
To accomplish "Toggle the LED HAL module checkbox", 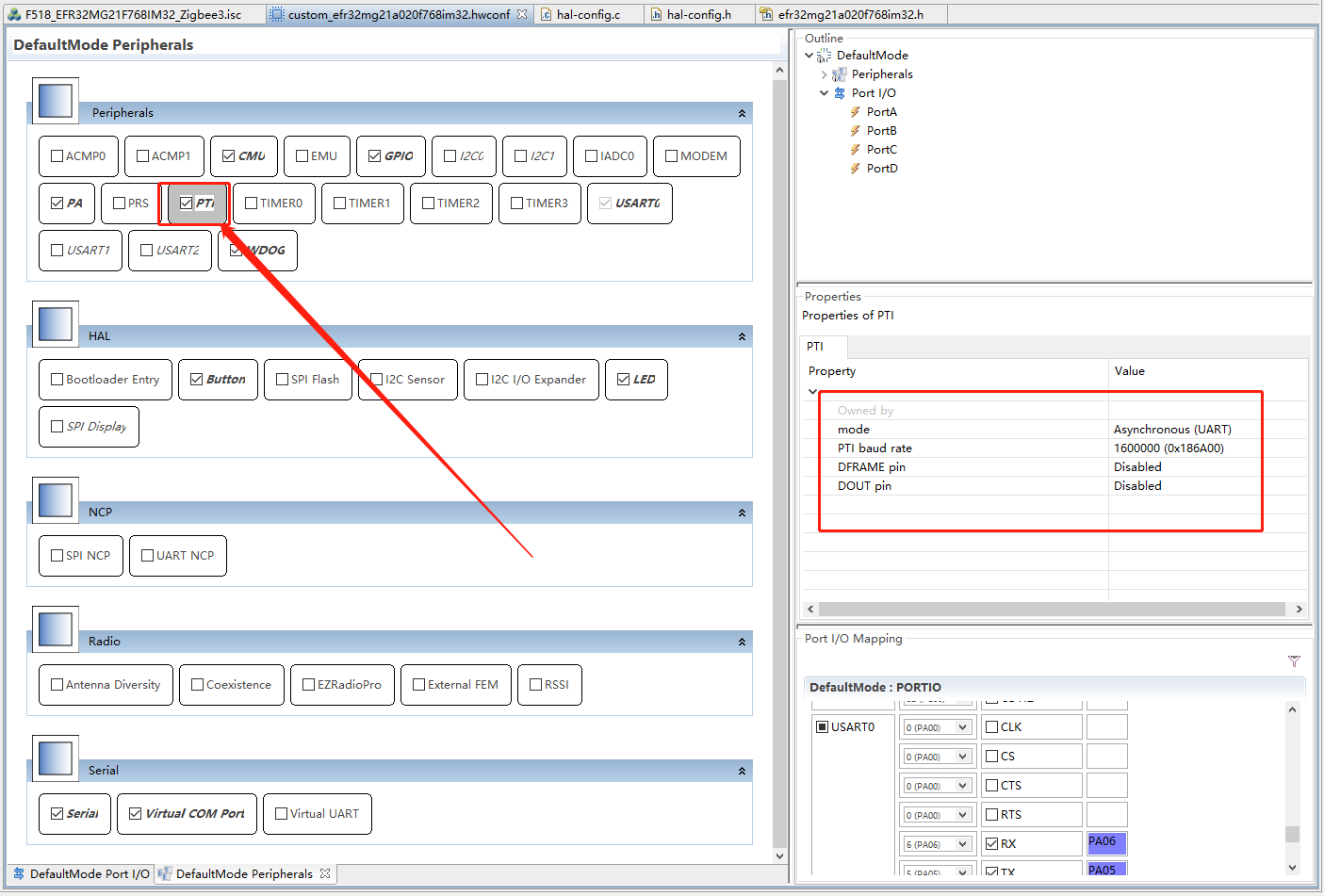I will (624, 380).
